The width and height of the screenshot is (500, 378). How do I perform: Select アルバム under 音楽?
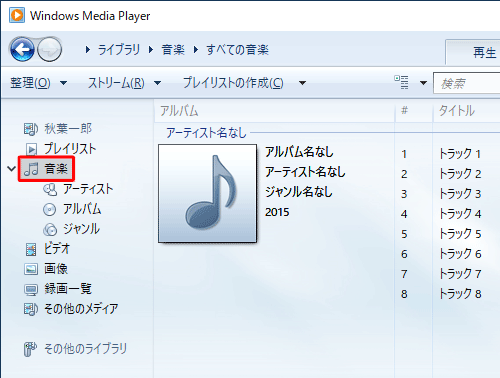[82, 209]
